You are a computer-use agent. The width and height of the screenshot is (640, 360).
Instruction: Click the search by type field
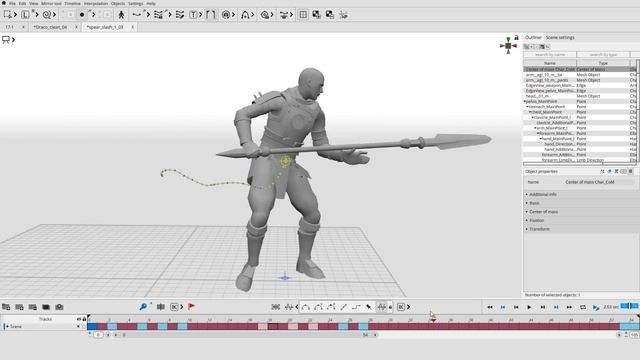[x=603, y=54]
